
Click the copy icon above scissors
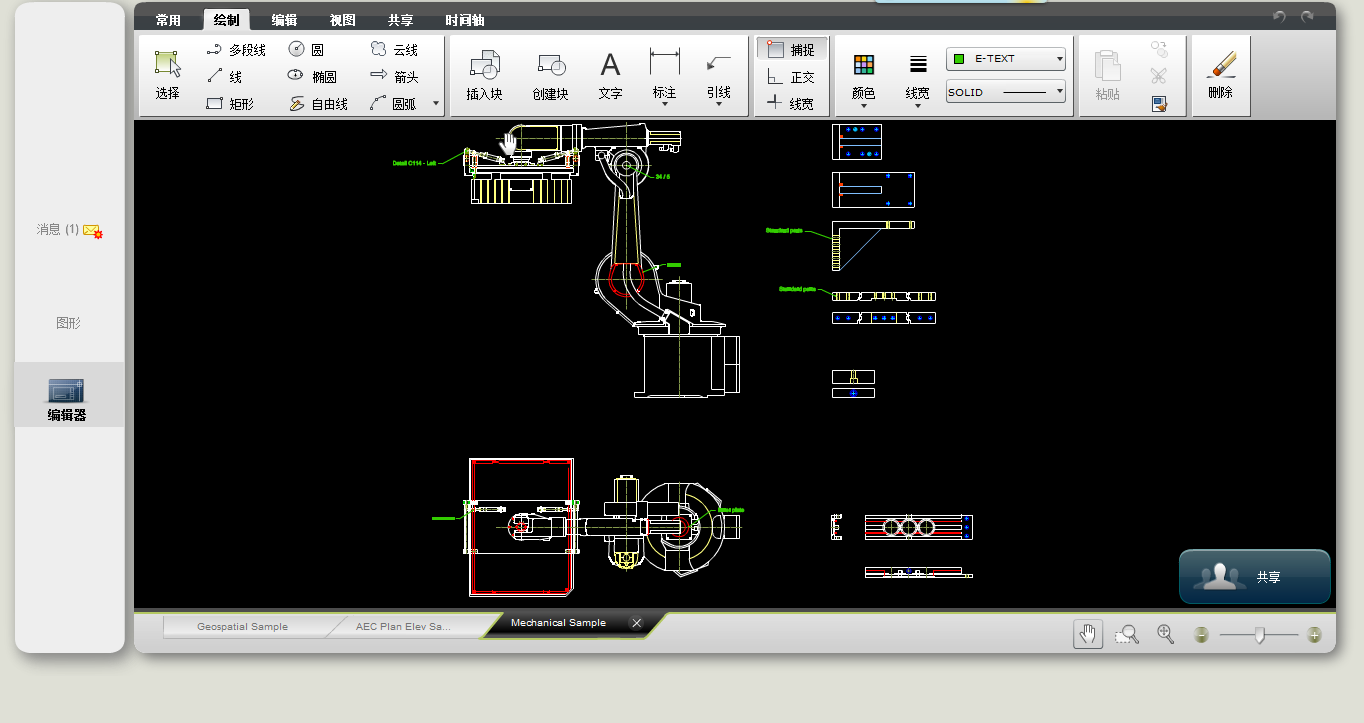click(1159, 49)
